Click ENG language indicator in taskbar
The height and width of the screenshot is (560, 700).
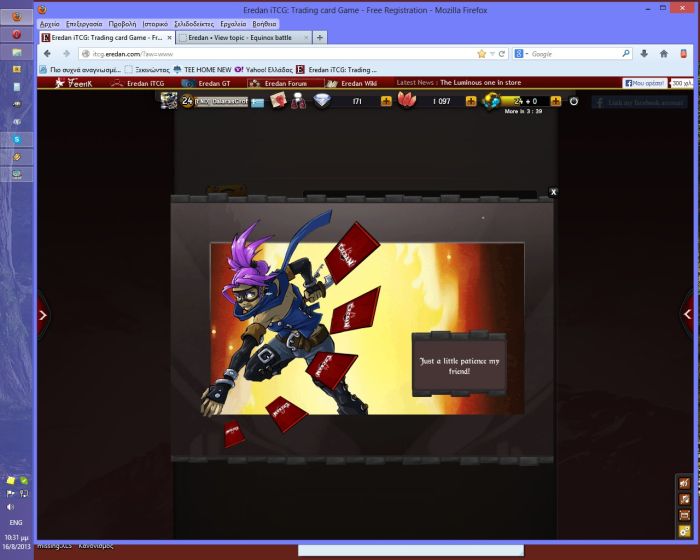tap(16, 522)
